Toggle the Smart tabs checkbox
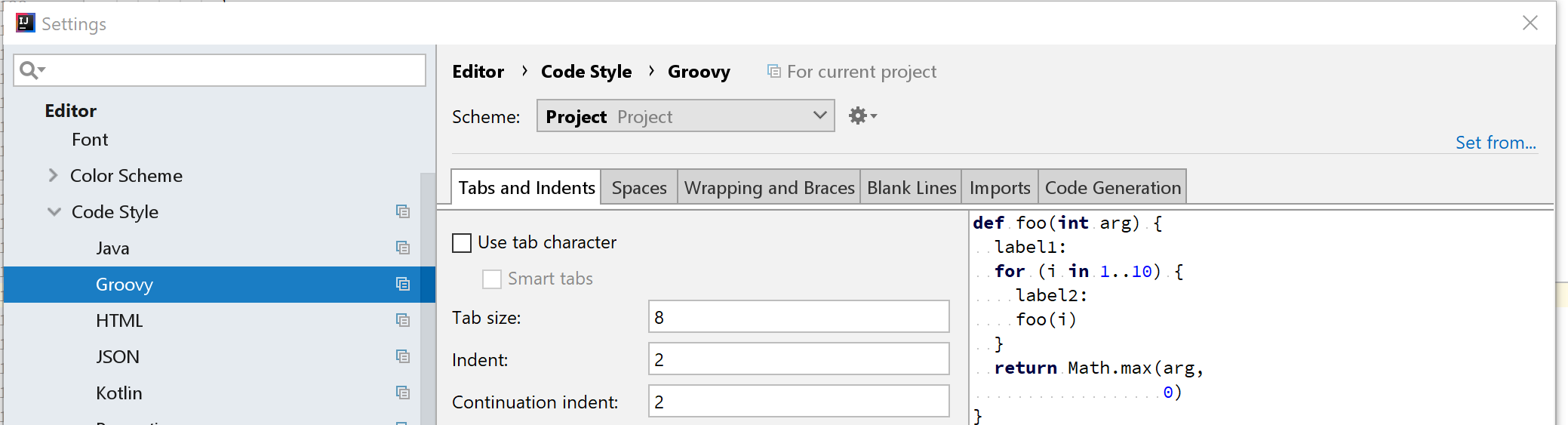This screenshot has width=1568, height=425. pyautogui.click(x=492, y=279)
